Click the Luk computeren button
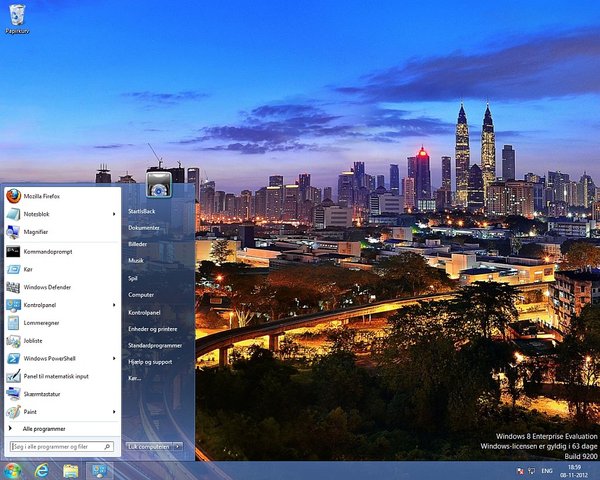 (147, 446)
